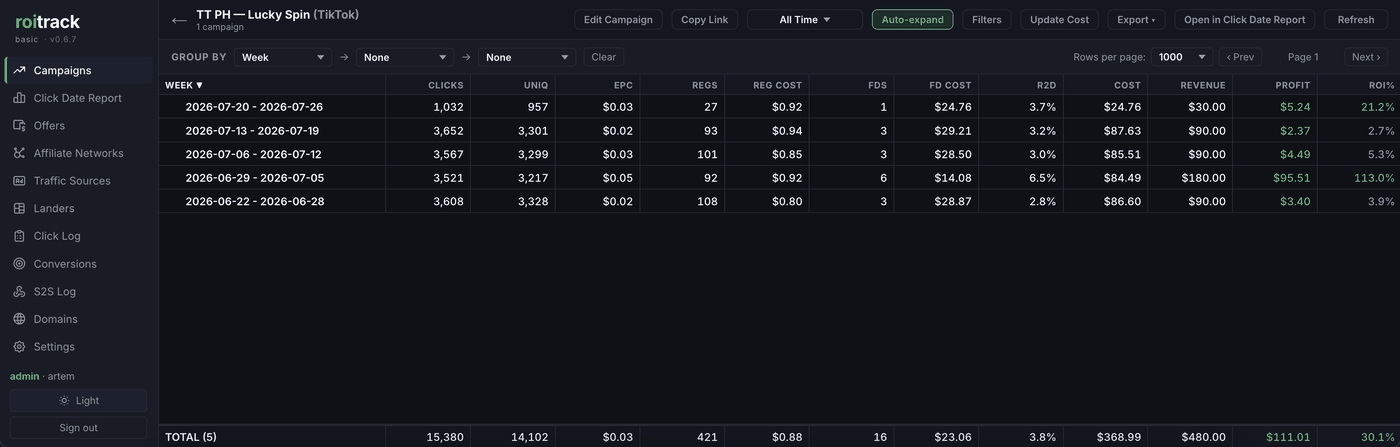The width and height of the screenshot is (1400, 447).
Task: Click the $111.01 total profit value
Action: [x=1288, y=437]
